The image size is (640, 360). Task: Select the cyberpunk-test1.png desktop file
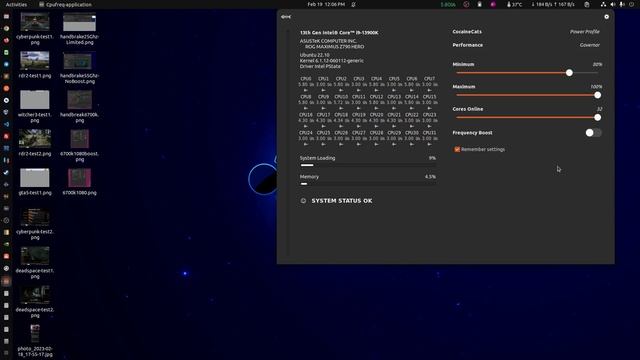click(35, 28)
